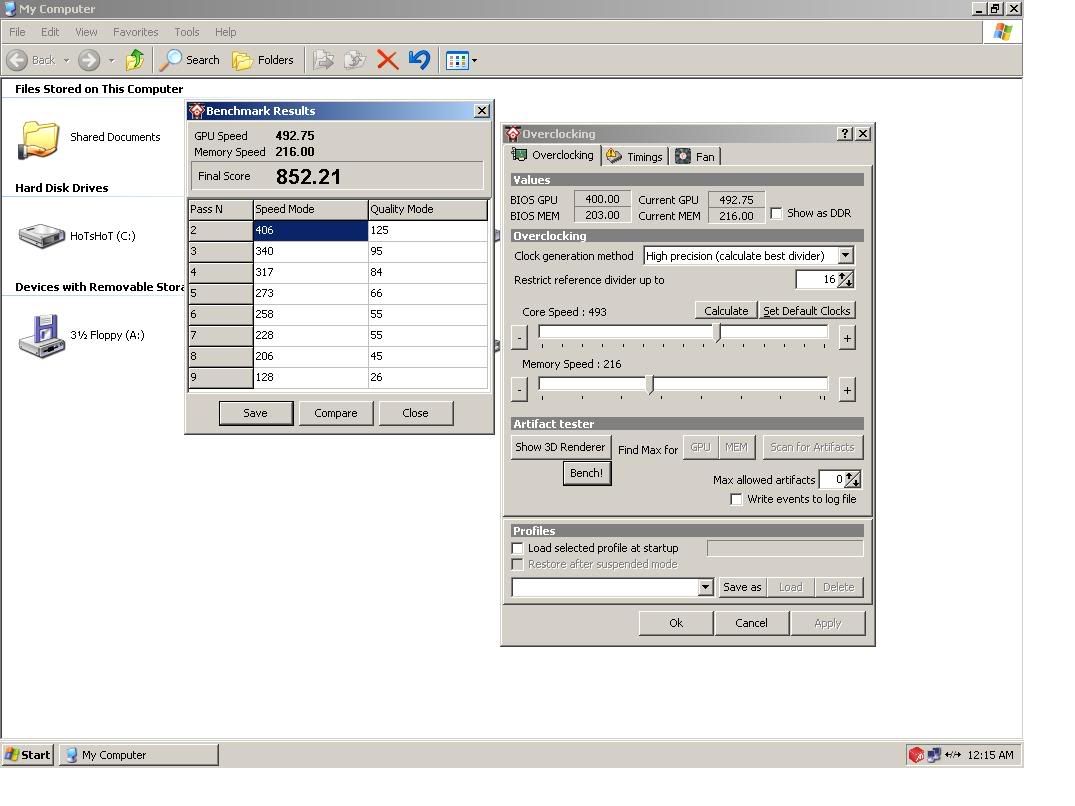Open the Favorites menu
Image resolution: width=1075 pixels, height=806 pixels.
click(x=135, y=32)
